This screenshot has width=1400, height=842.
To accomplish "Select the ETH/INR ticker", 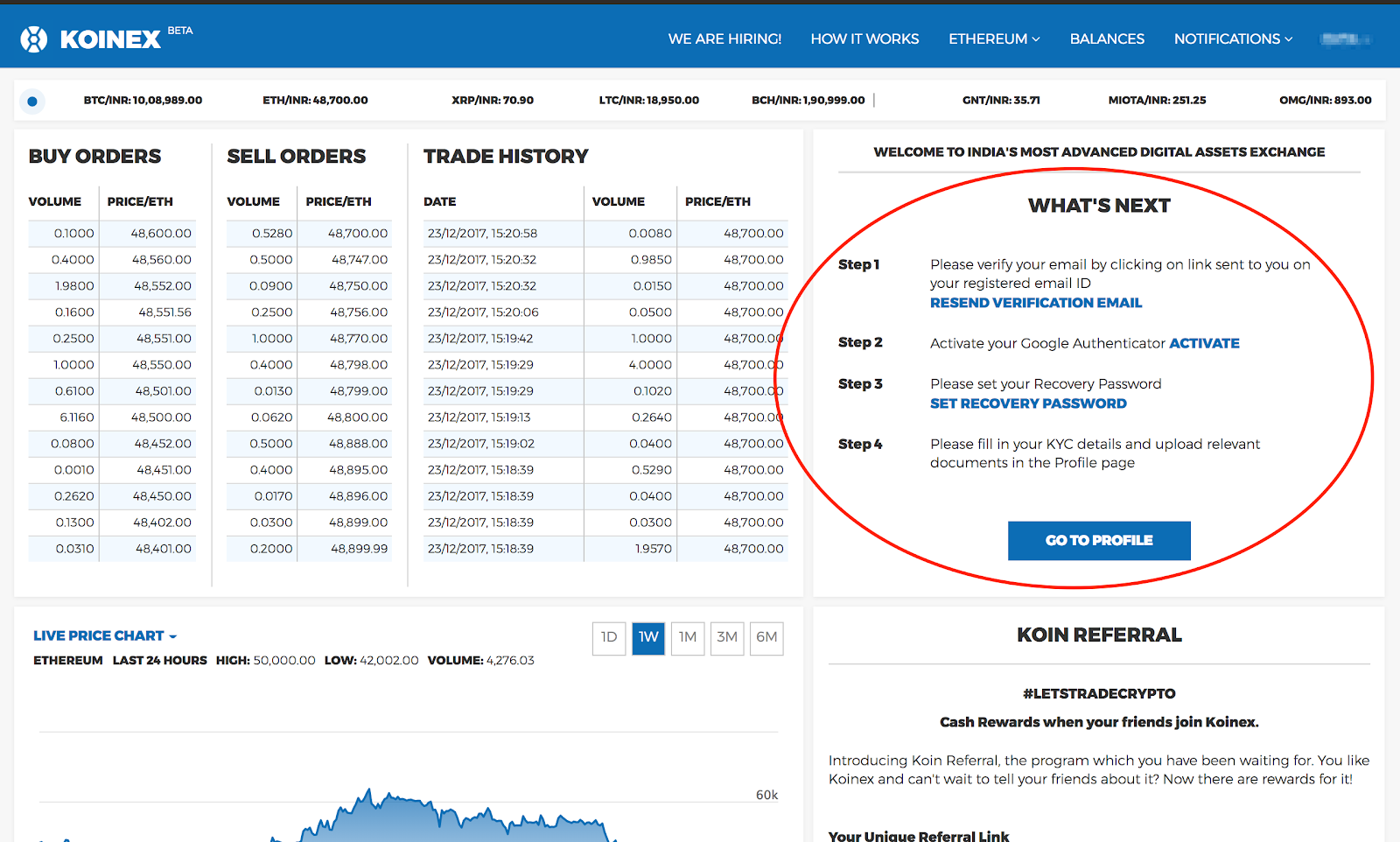I will pyautogui.click(x=315, y=101).
